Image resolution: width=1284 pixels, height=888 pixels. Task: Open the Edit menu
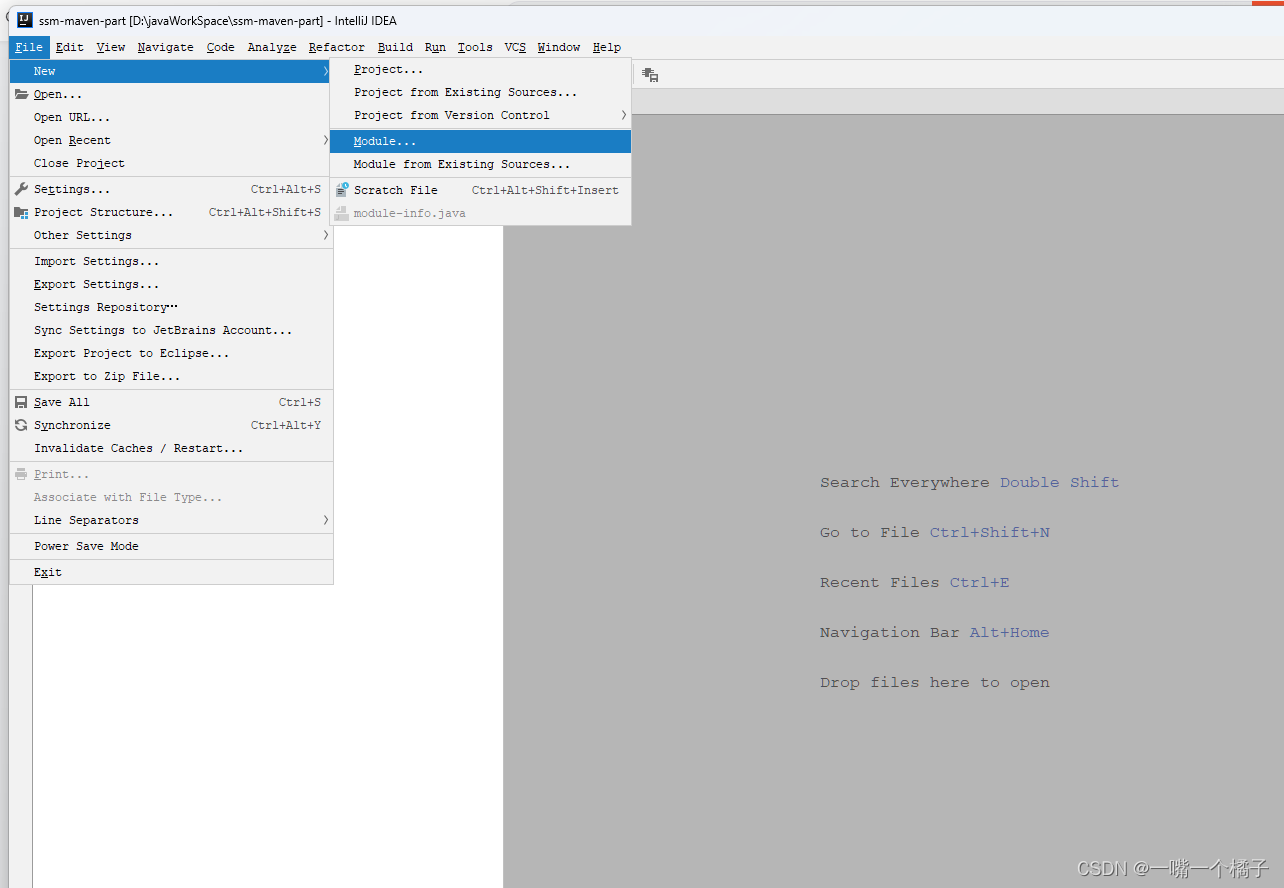[x=70, y=47]
